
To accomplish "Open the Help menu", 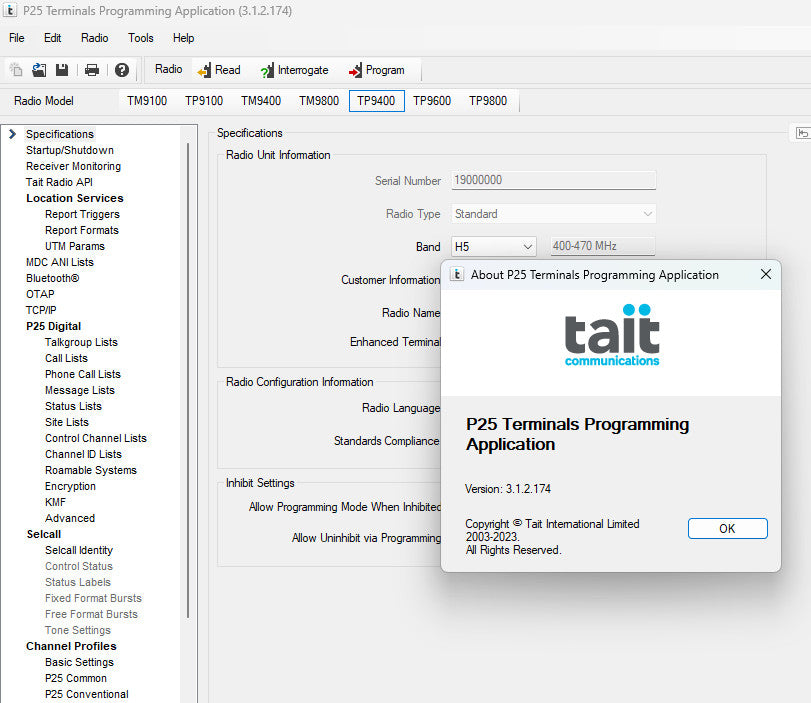I will tap(184, 38).
